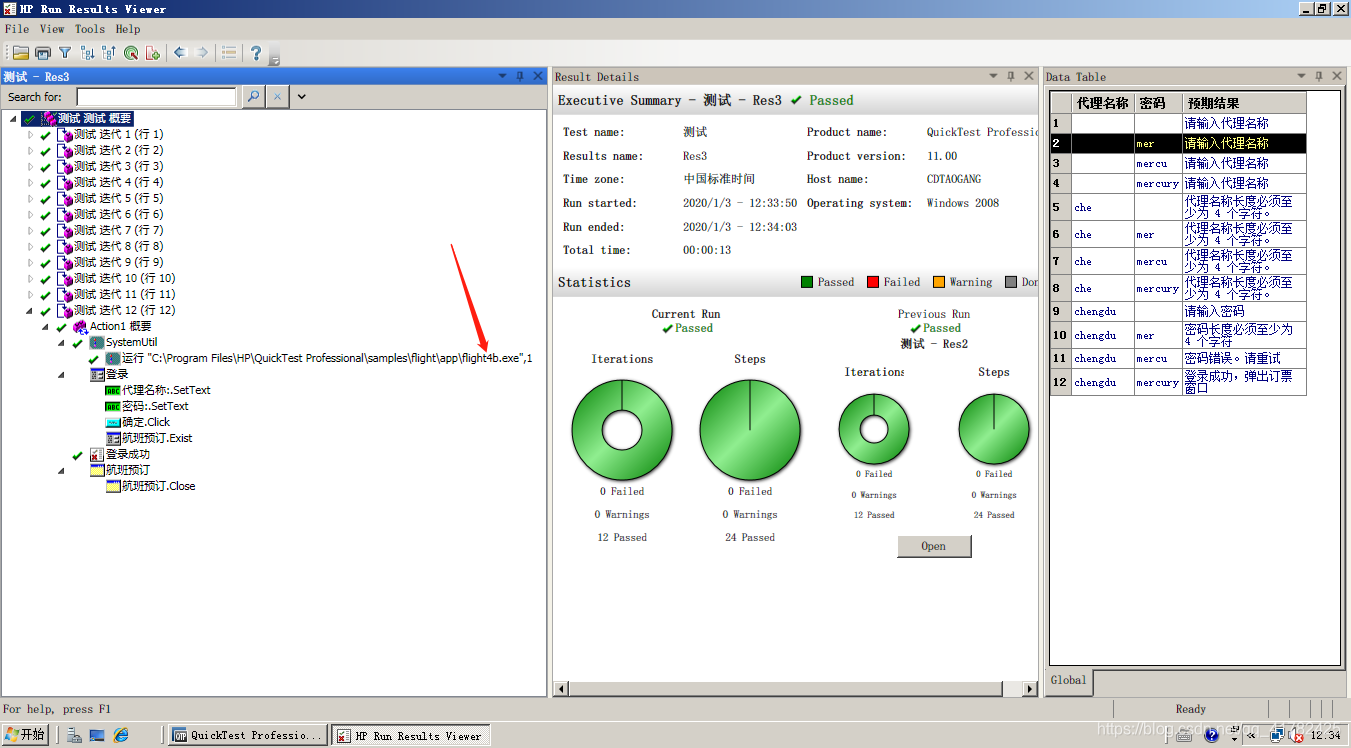Open the Help menu
1351x748 pixels.
128,29
